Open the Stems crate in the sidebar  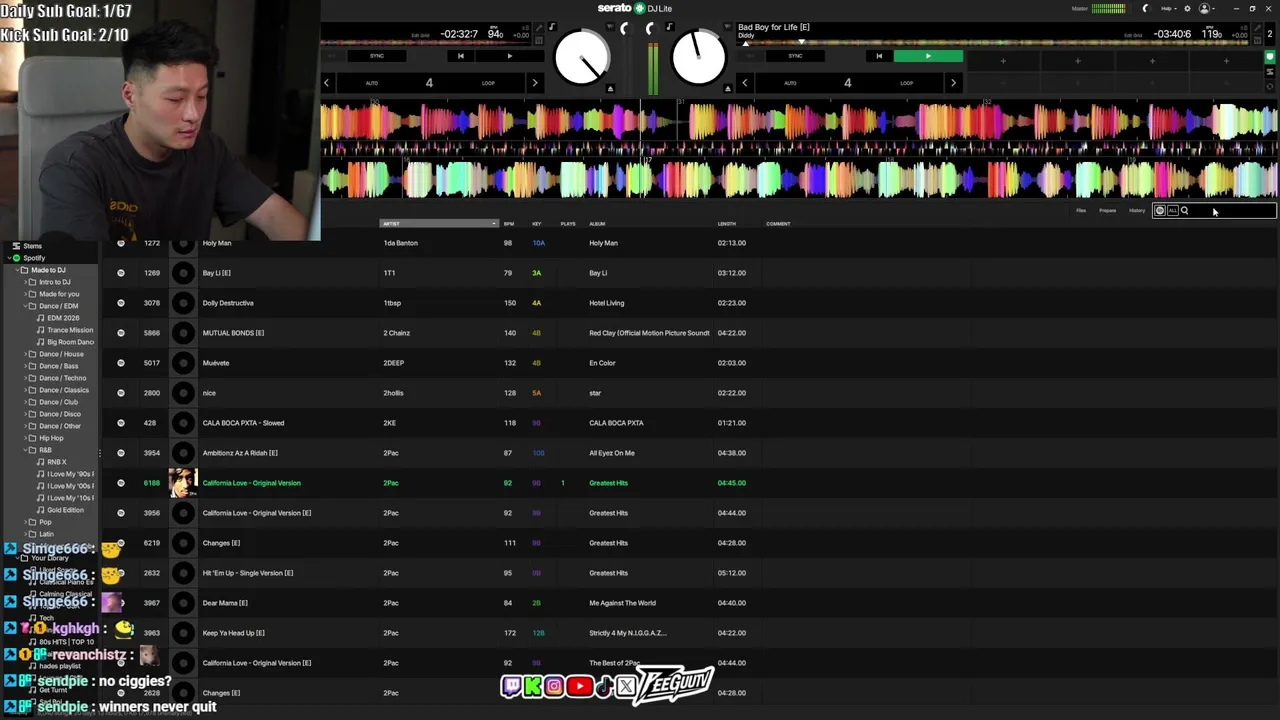tap(27, 246)
